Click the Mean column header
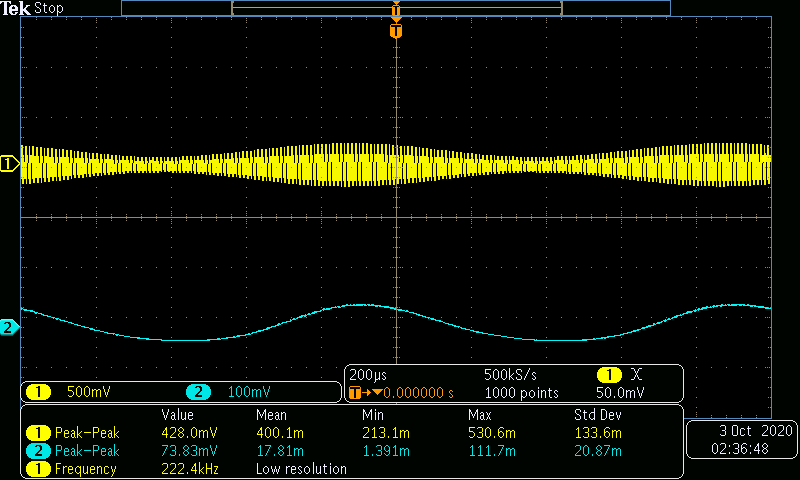800x480 pixels. 271,415
